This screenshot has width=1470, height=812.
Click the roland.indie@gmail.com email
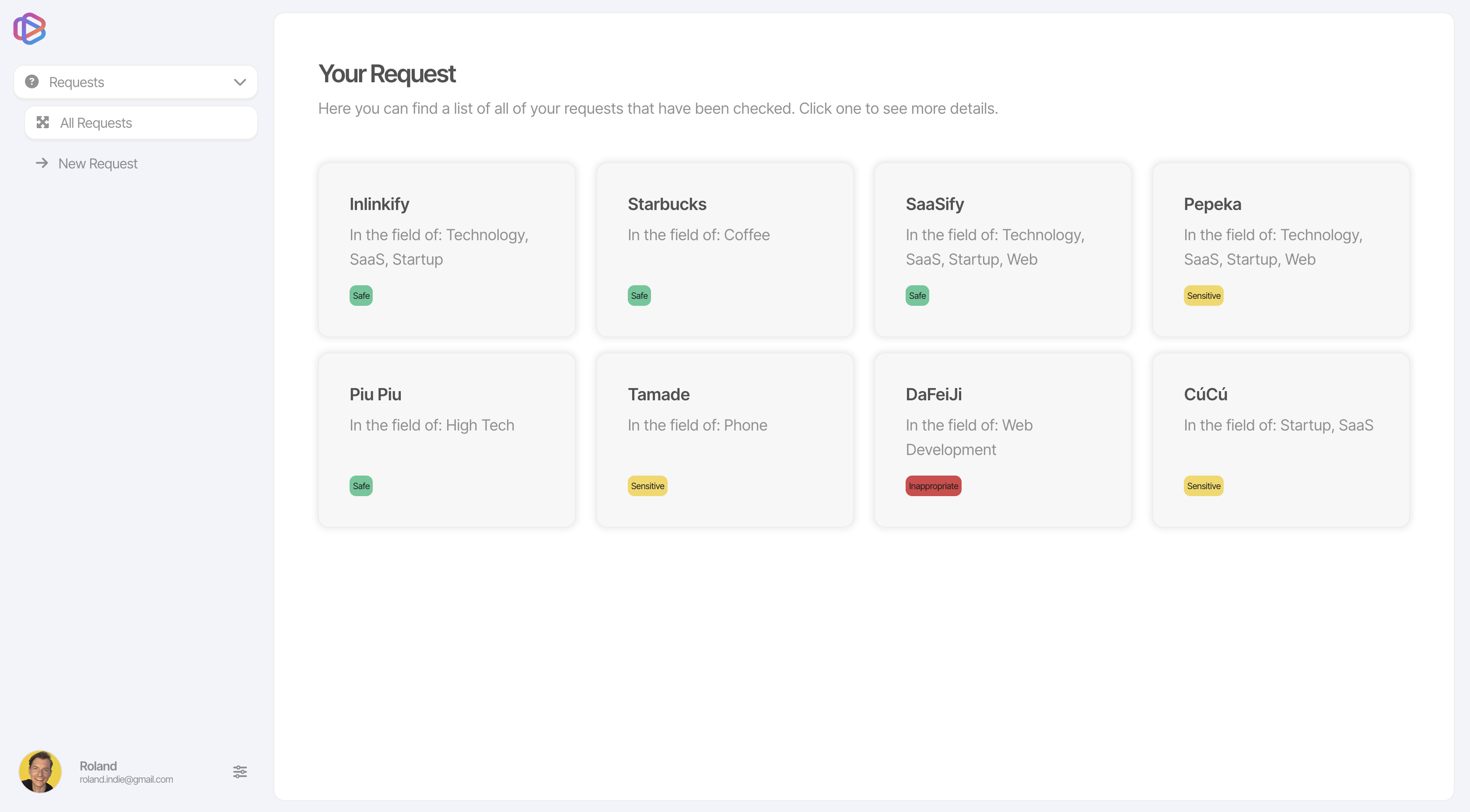(126, 780)
